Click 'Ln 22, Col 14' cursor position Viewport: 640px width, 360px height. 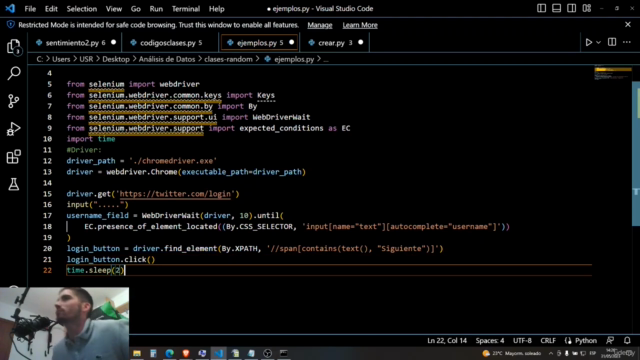click(447, 340)
